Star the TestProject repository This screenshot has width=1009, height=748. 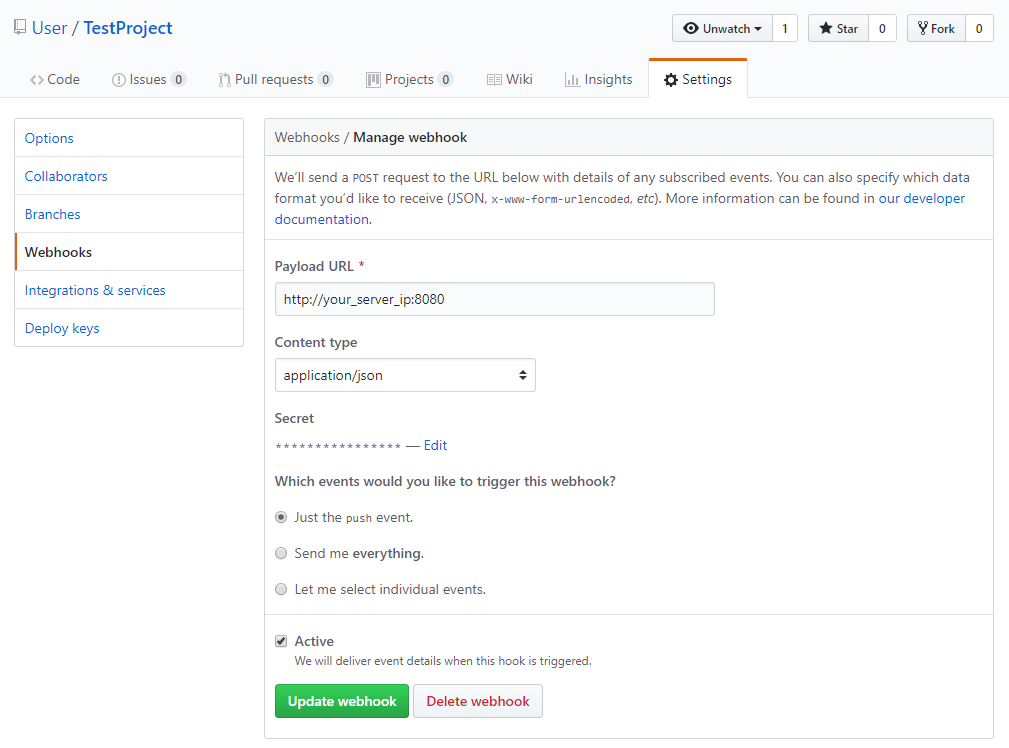pyautogui.click(x=838, y=29)
